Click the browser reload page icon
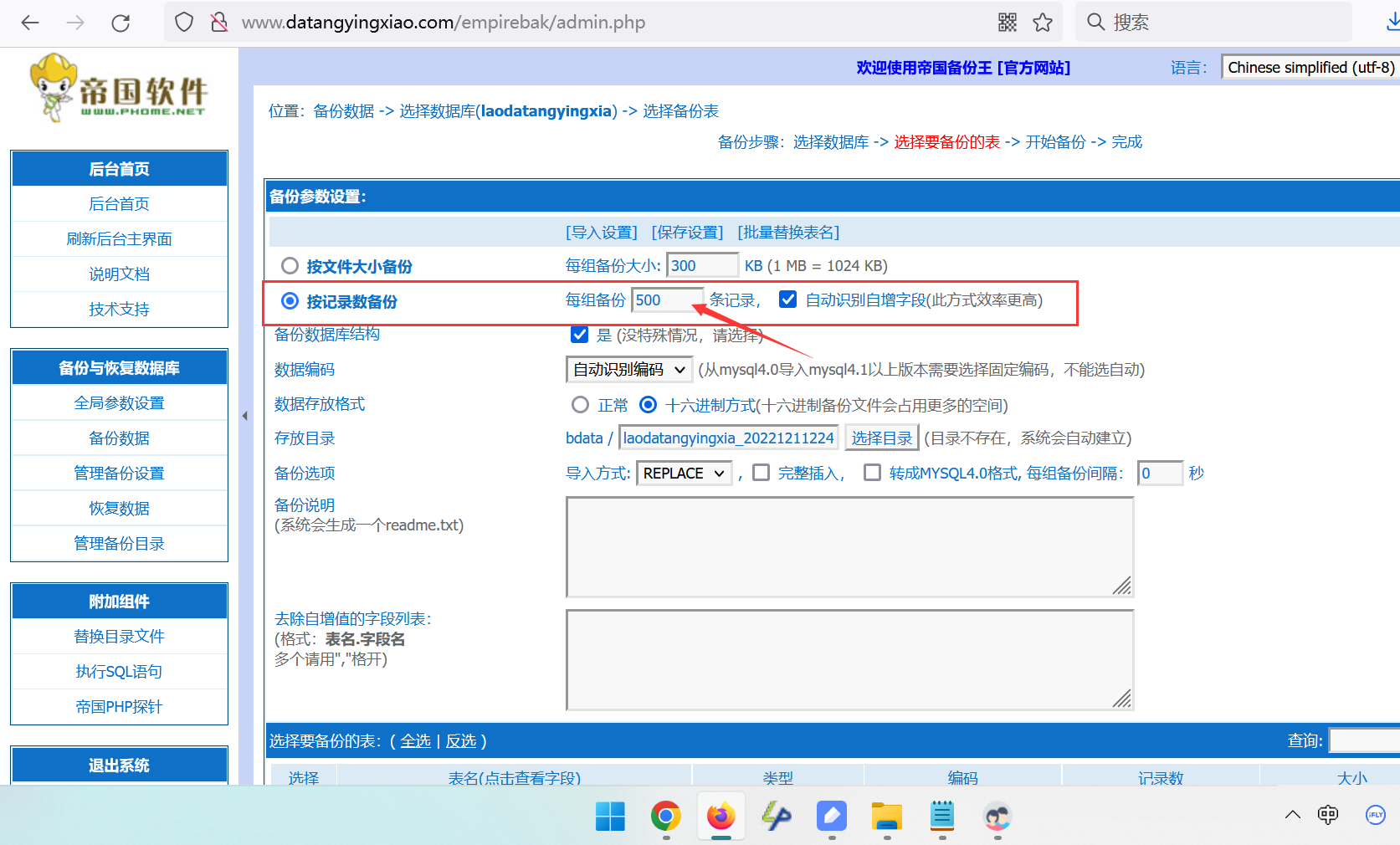This screenshot has width=1400, height=845. pyautogui.click(x=121, y=23)
